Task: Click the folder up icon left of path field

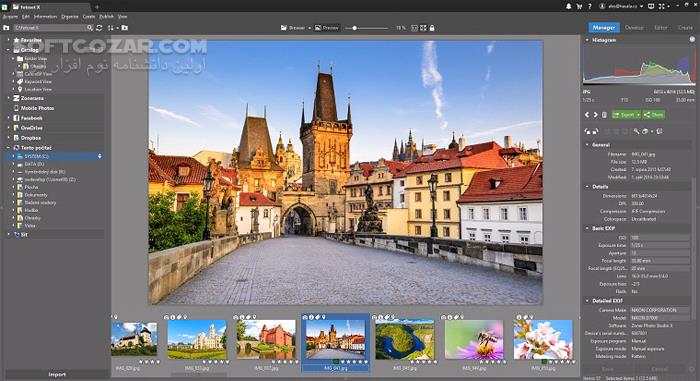Action: pos(6,28)
